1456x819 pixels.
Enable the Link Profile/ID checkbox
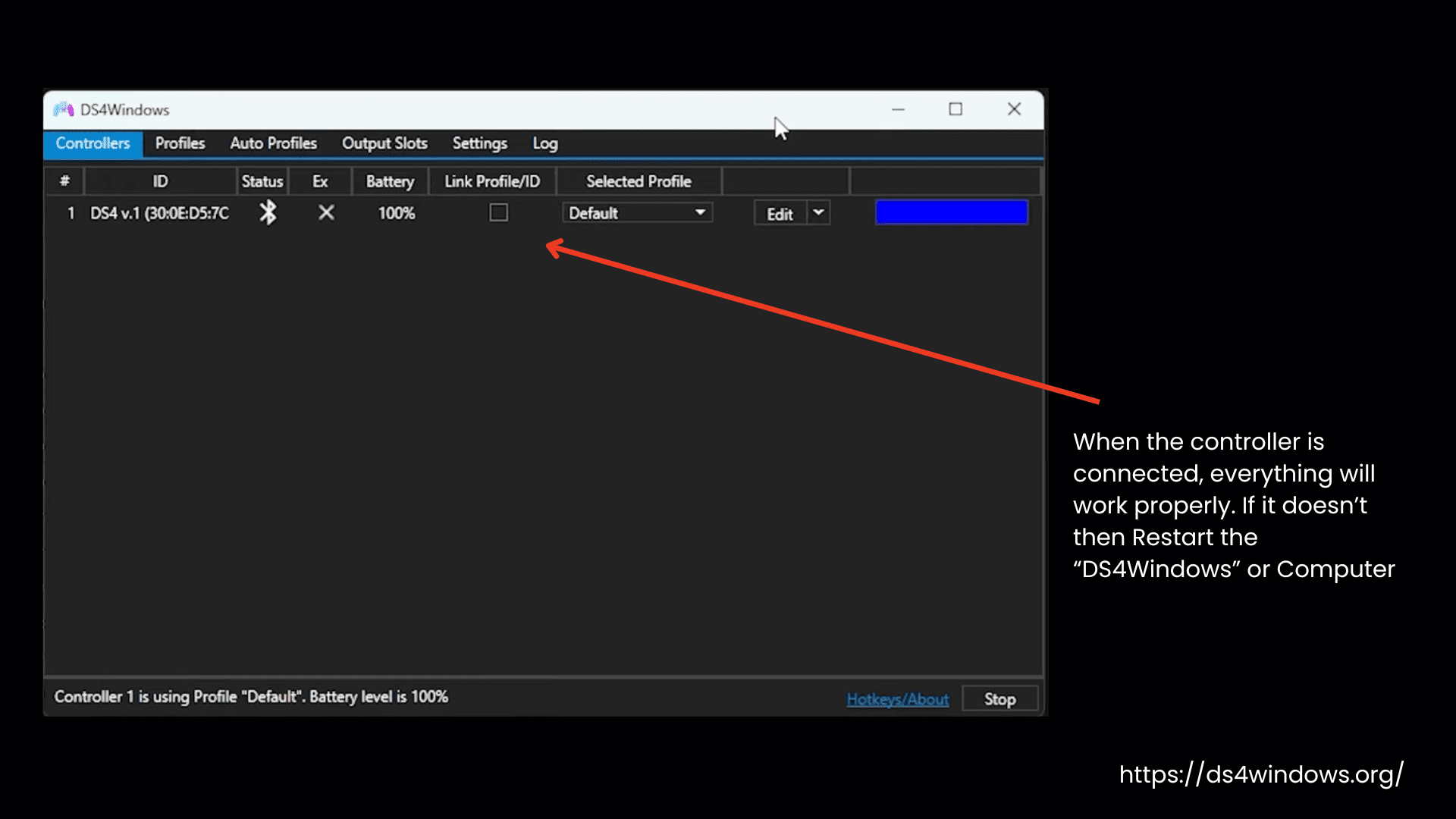[498, 213]
